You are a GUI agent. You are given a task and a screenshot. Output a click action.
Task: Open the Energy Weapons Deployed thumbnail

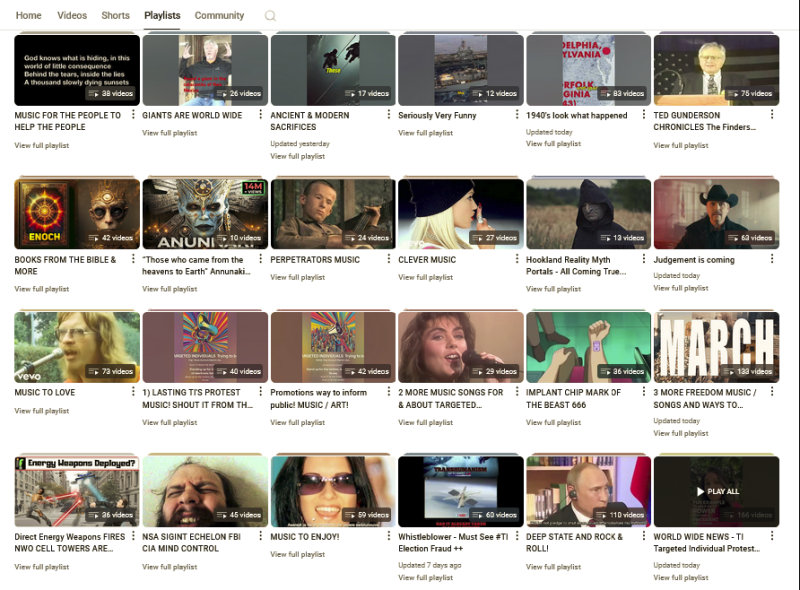(x=77, y=491)
